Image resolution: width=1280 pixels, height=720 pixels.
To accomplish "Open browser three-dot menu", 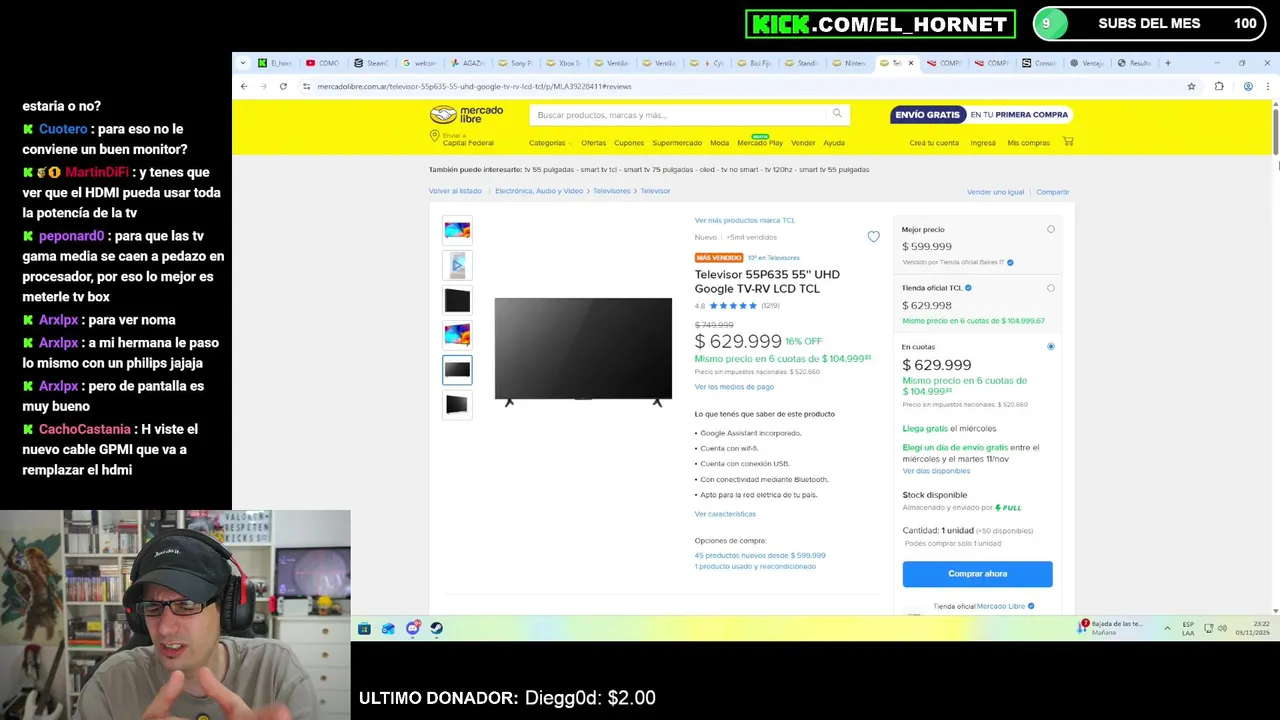I will tap(1268, 86).
